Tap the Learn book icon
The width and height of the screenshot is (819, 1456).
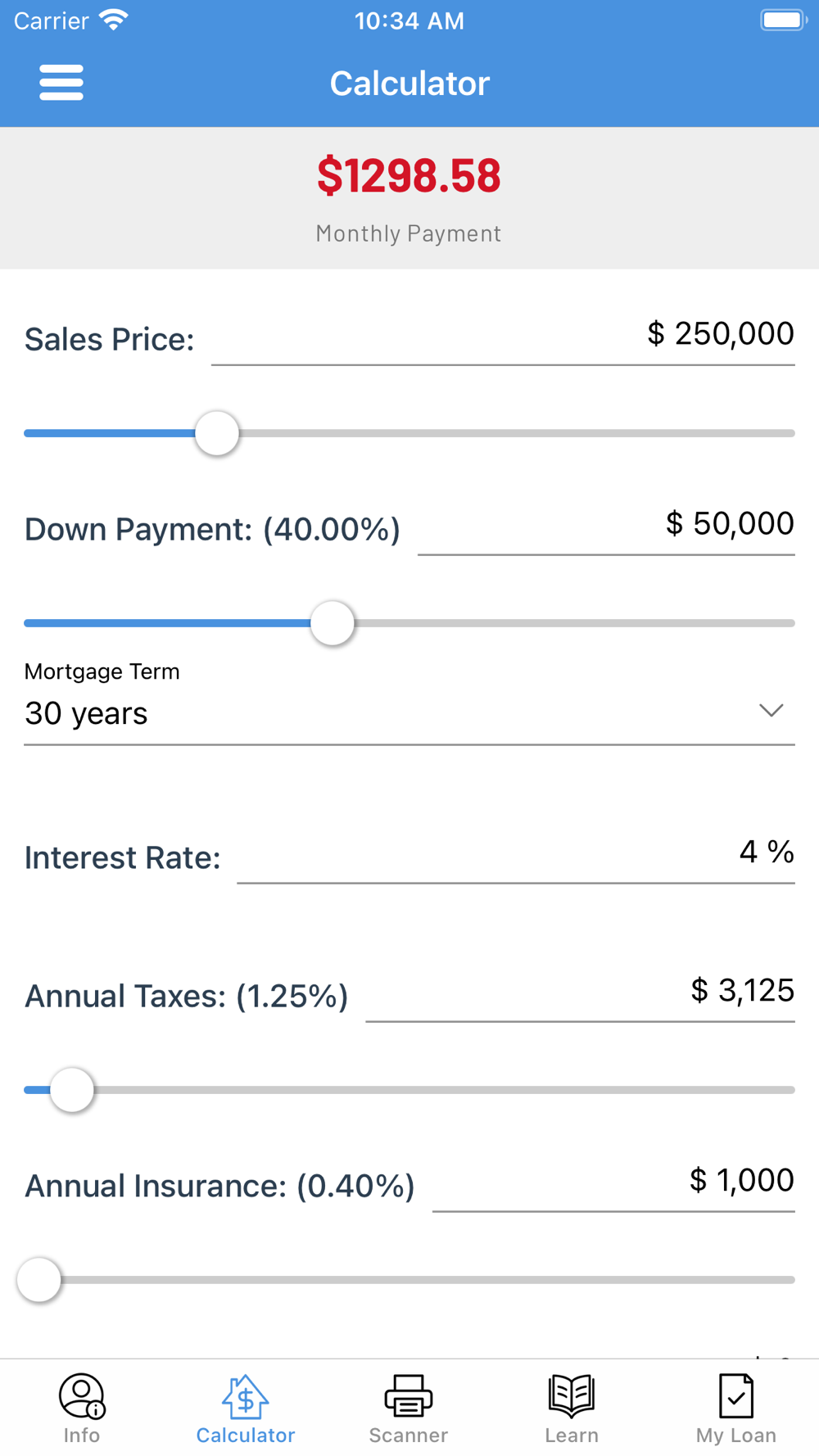pos(572,1395)
